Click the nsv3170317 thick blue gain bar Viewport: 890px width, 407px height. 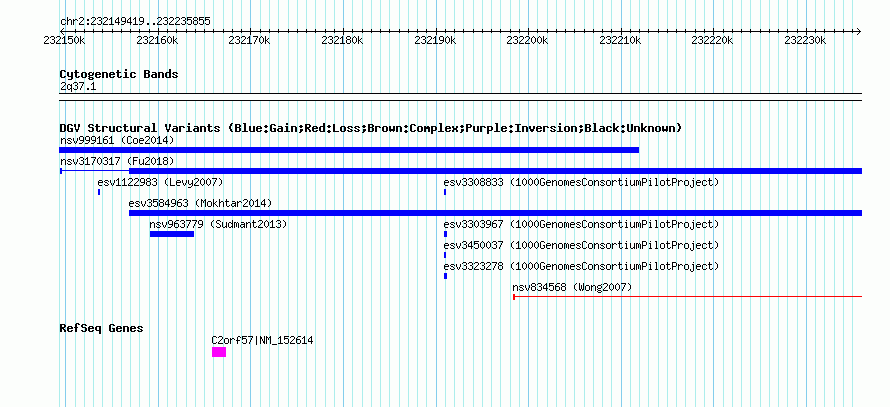coord(496,171)
